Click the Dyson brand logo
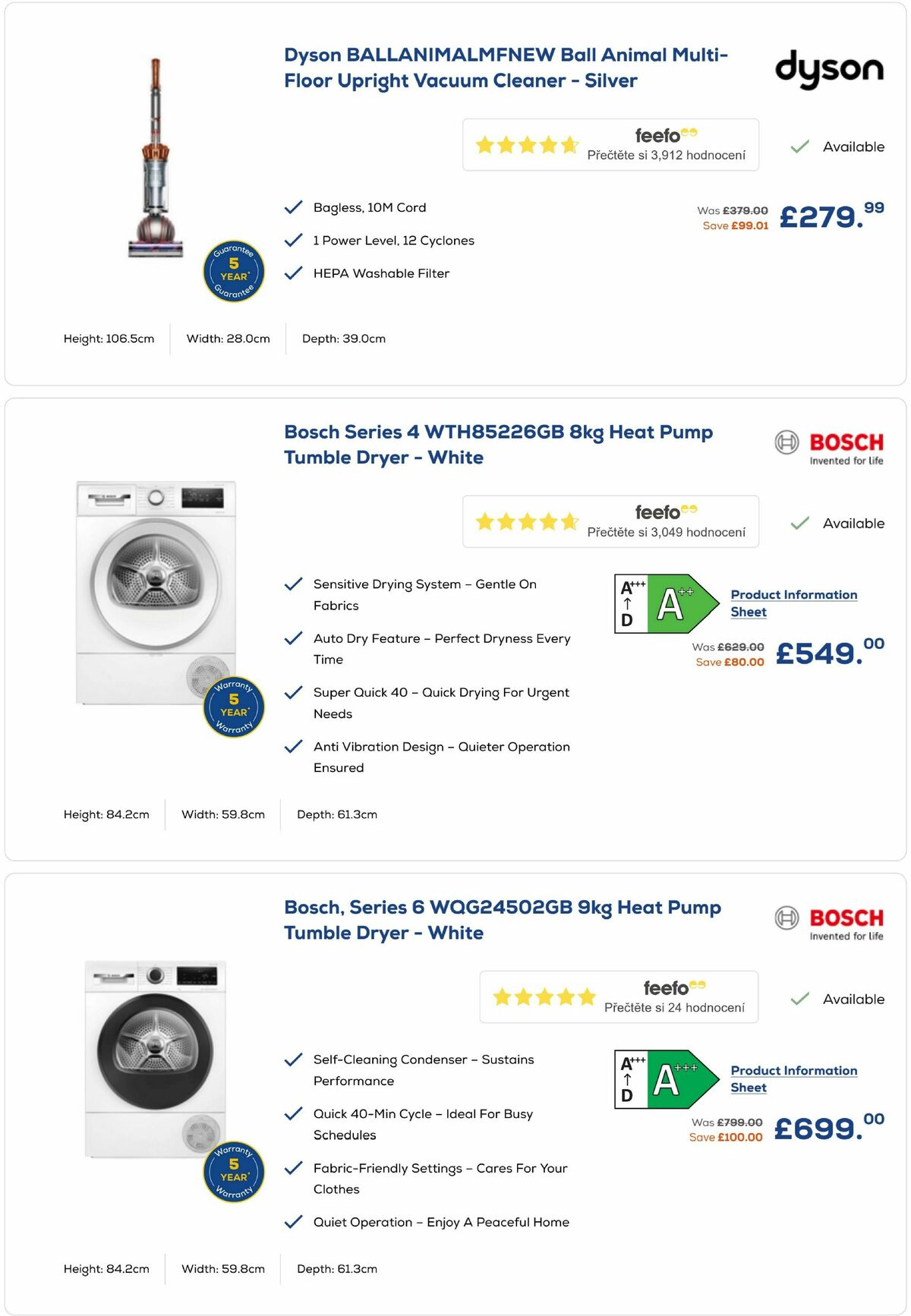911x1316 pixels. pos(829,71)
